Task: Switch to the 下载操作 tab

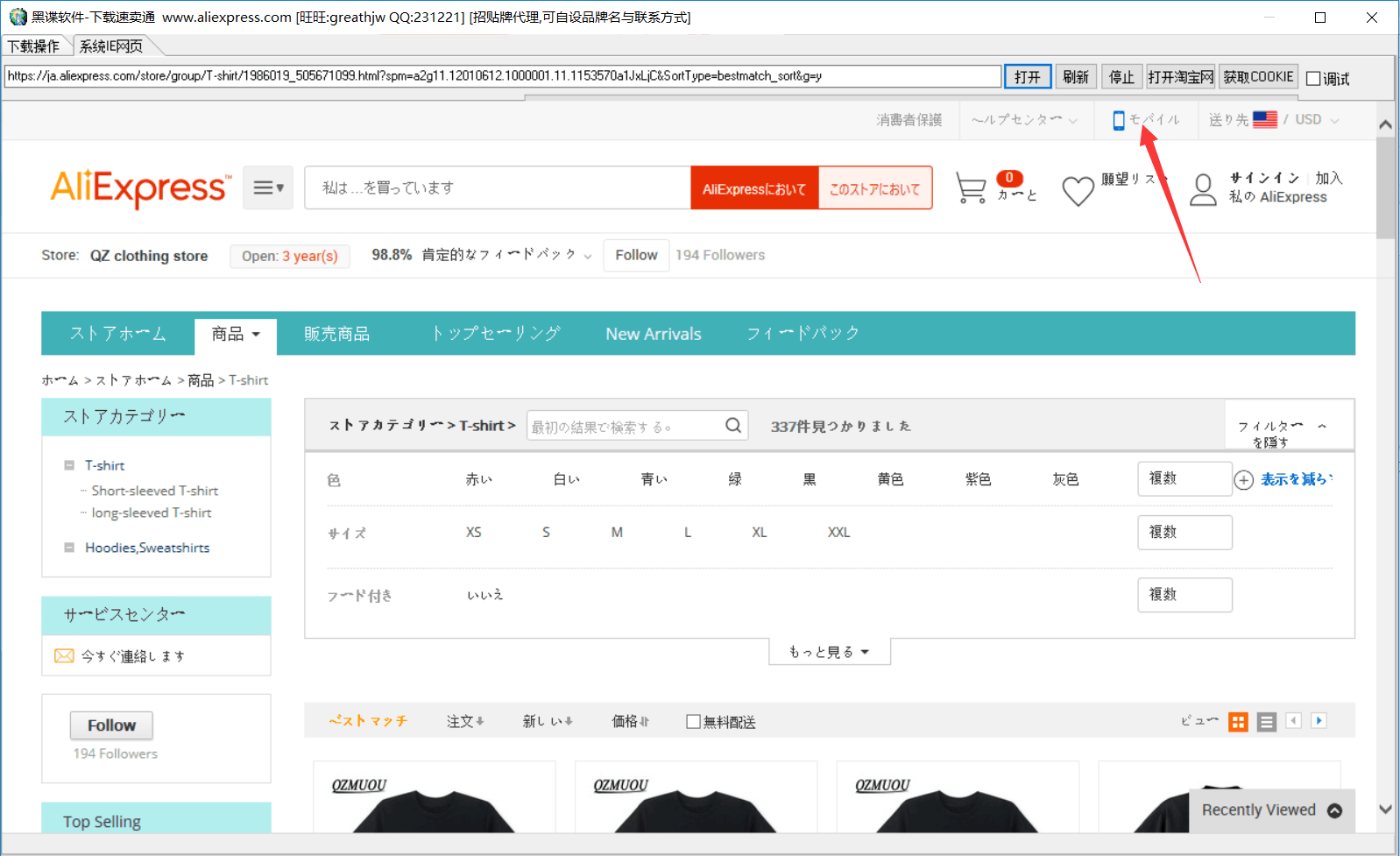Action: click(x=35, y=46)
